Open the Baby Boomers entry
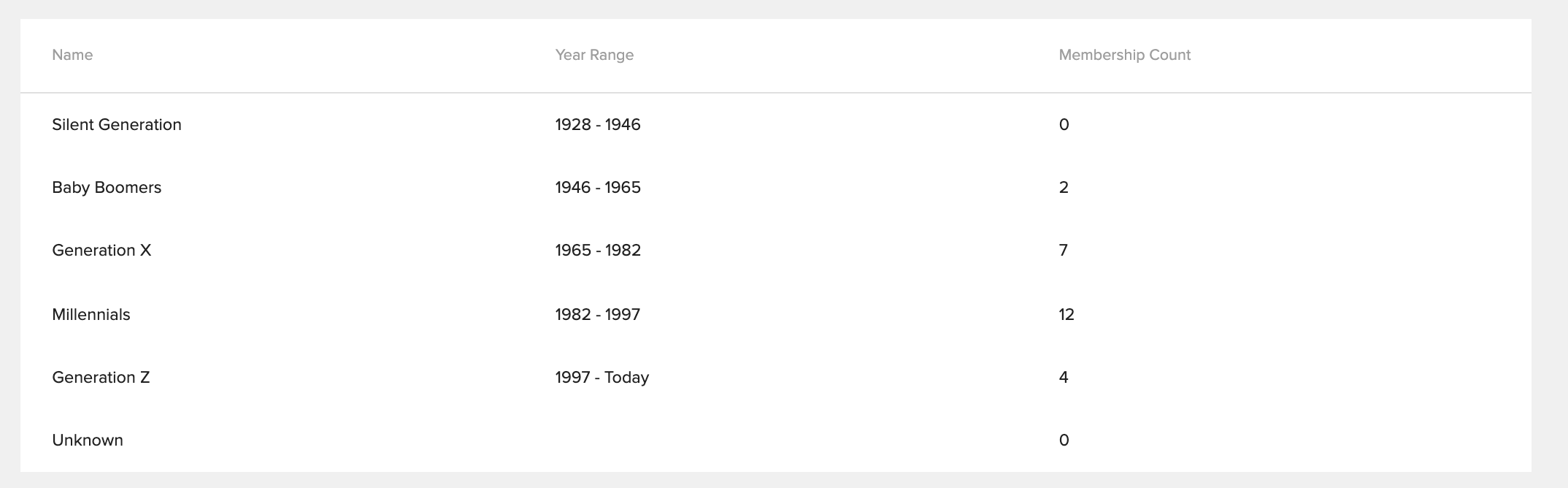The image size is (1568, 488). pyautogui.click(x=107, y=188)
